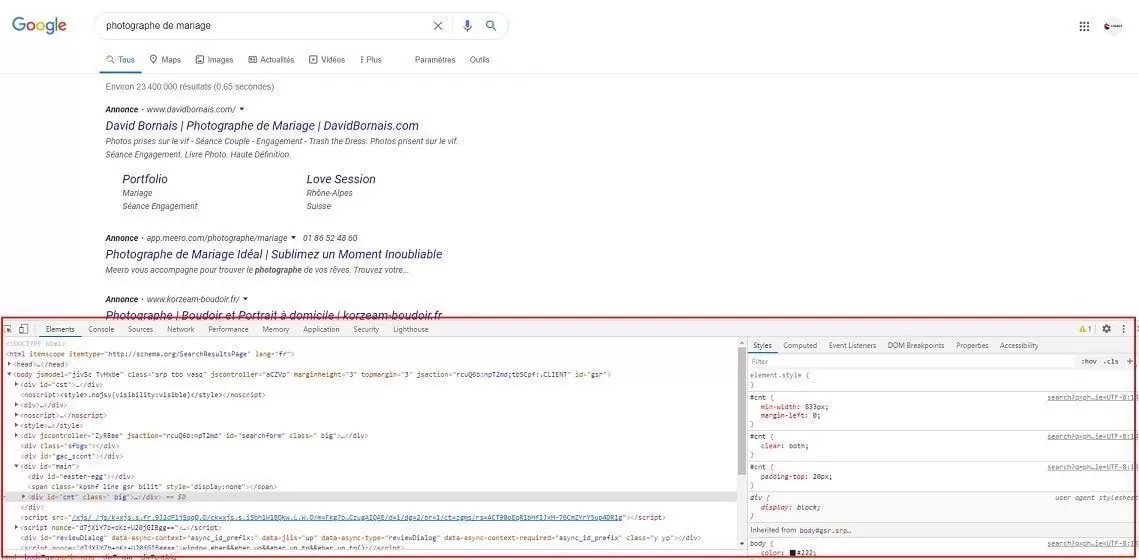Open the David Bornais Photographe de Mariage ad
The height and width of the screenshot is (560, 1139).
[262, 126]
